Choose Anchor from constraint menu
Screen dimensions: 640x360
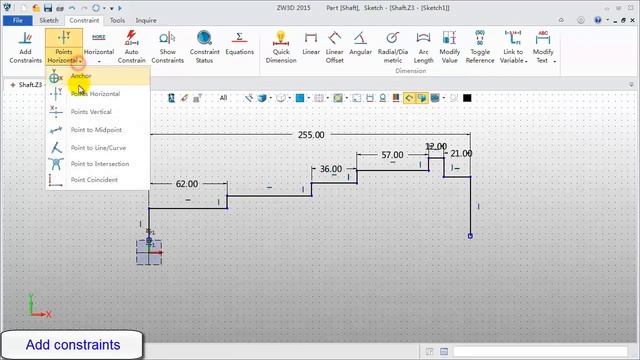click(98, 76)
